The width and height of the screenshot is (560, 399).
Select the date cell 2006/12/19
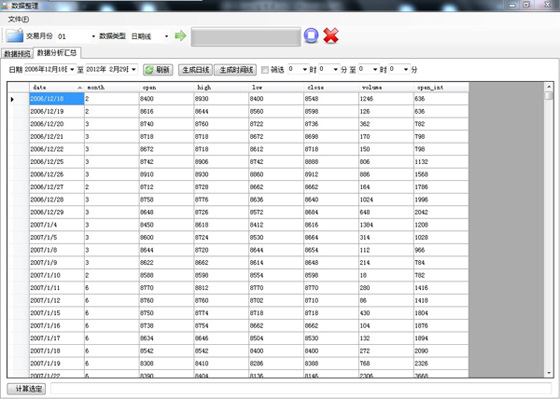[x=57, y=111]
